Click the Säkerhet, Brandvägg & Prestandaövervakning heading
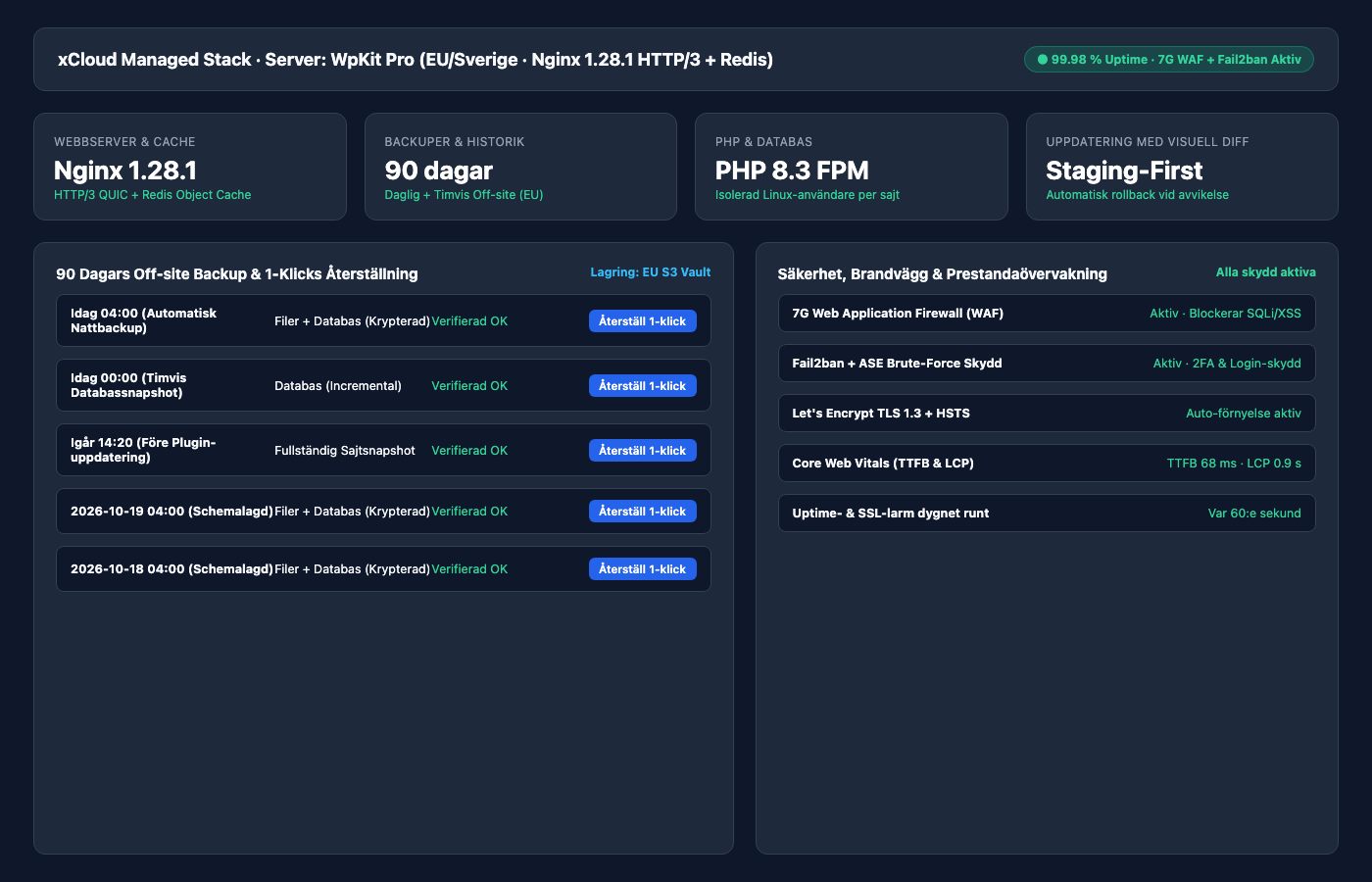 (943, 274)
